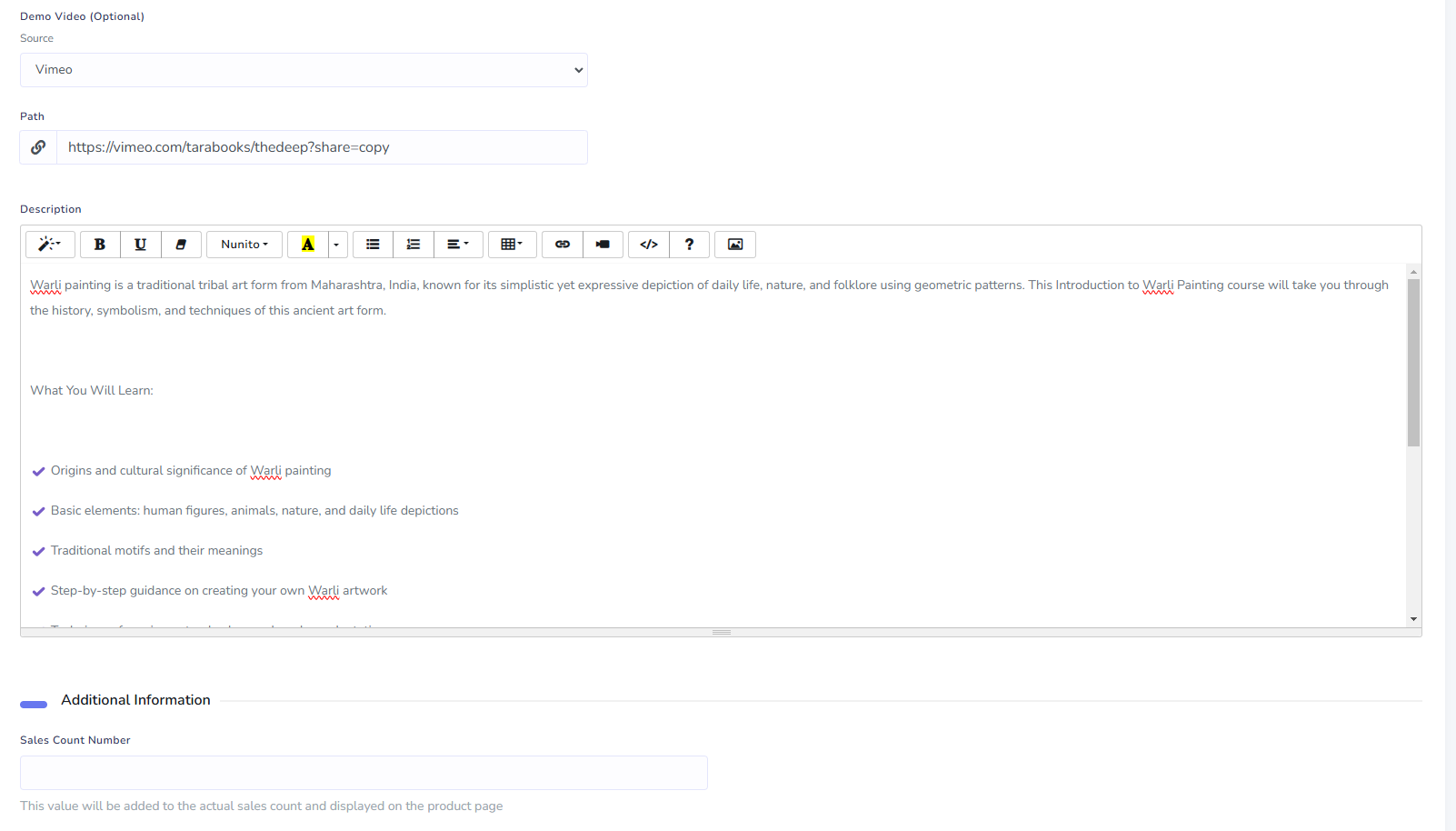Image resolution: width=1456 pixels, height=831 pixels.
Task: Click inside the Sales Count Number field
Action: pos(364,772)
